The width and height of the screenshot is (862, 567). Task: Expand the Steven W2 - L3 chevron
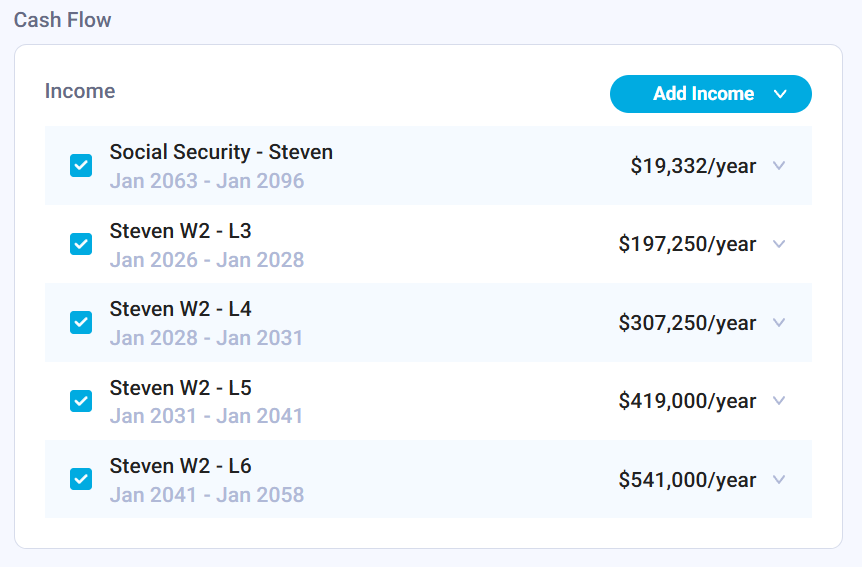coord(779,244)
